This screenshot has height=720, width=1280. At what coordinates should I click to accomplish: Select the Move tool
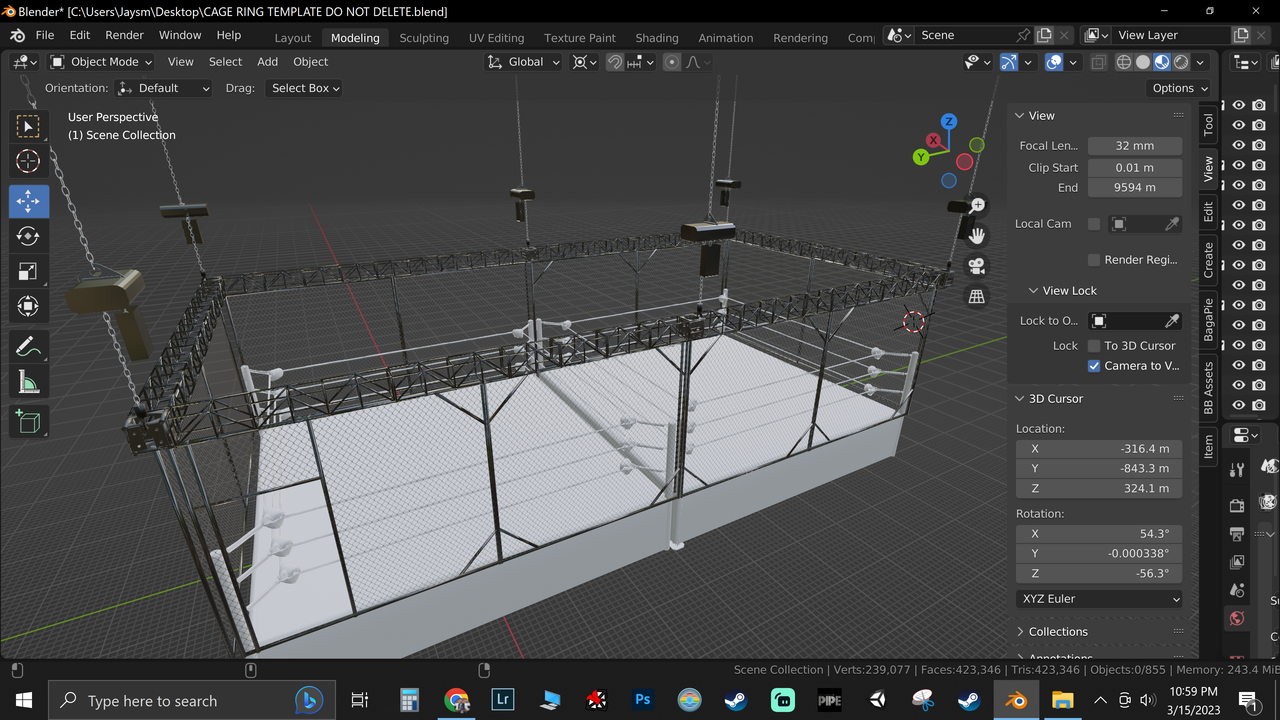click(28, 201)
